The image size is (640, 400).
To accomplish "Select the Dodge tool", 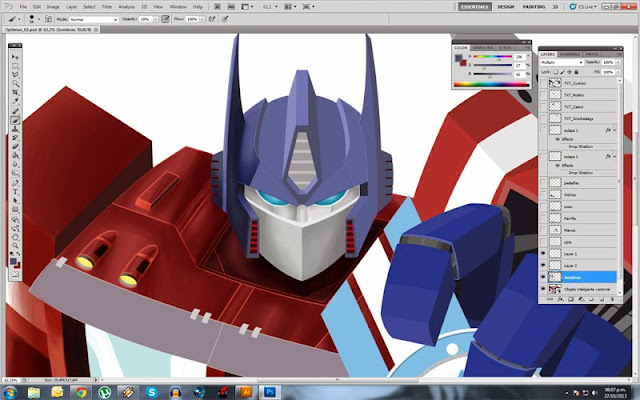I will click(x=15, y=173).
